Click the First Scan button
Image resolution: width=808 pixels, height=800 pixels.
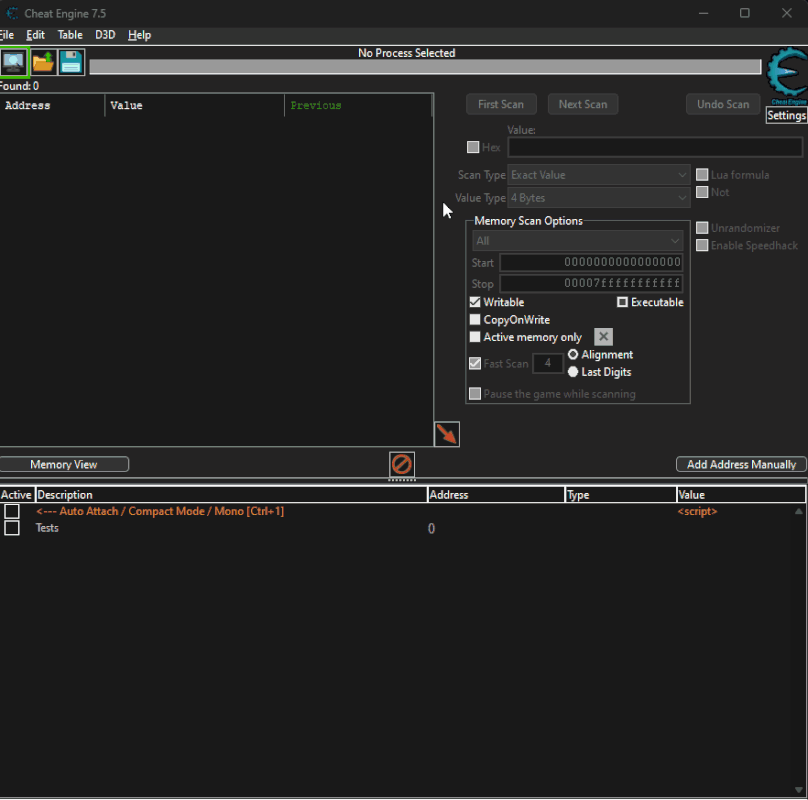pos(501,104)
